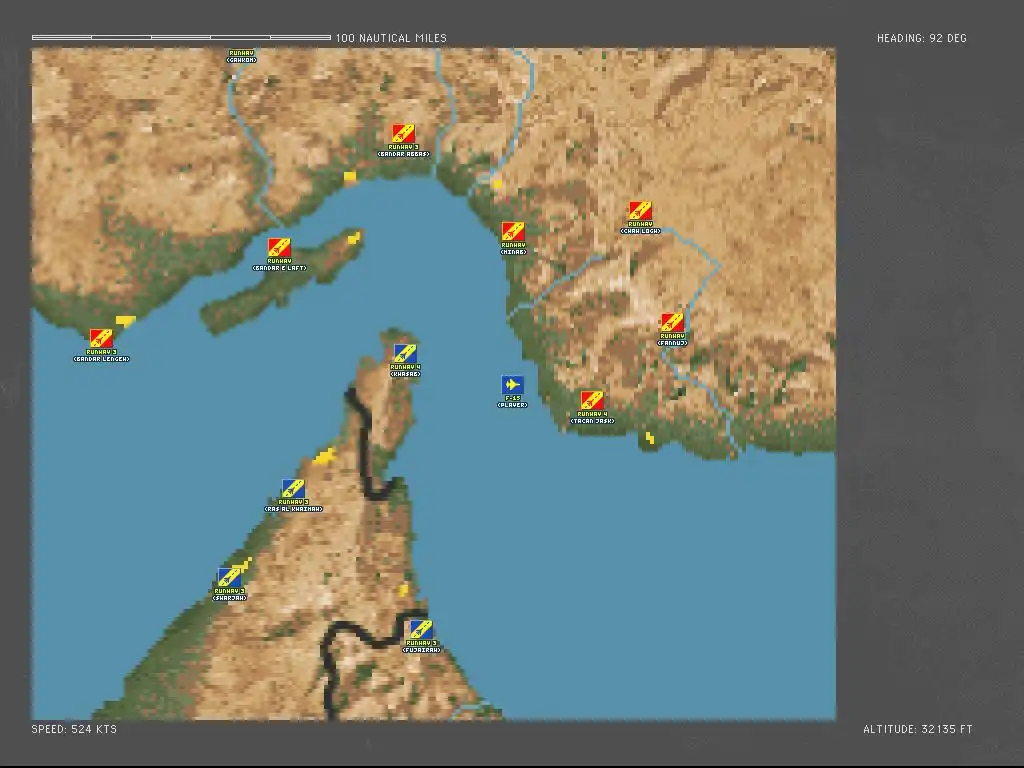This screenshot has height=768, width=1024.
Task: Select yellow marker on island tip near Bandar e Laft
Action: 353,238
